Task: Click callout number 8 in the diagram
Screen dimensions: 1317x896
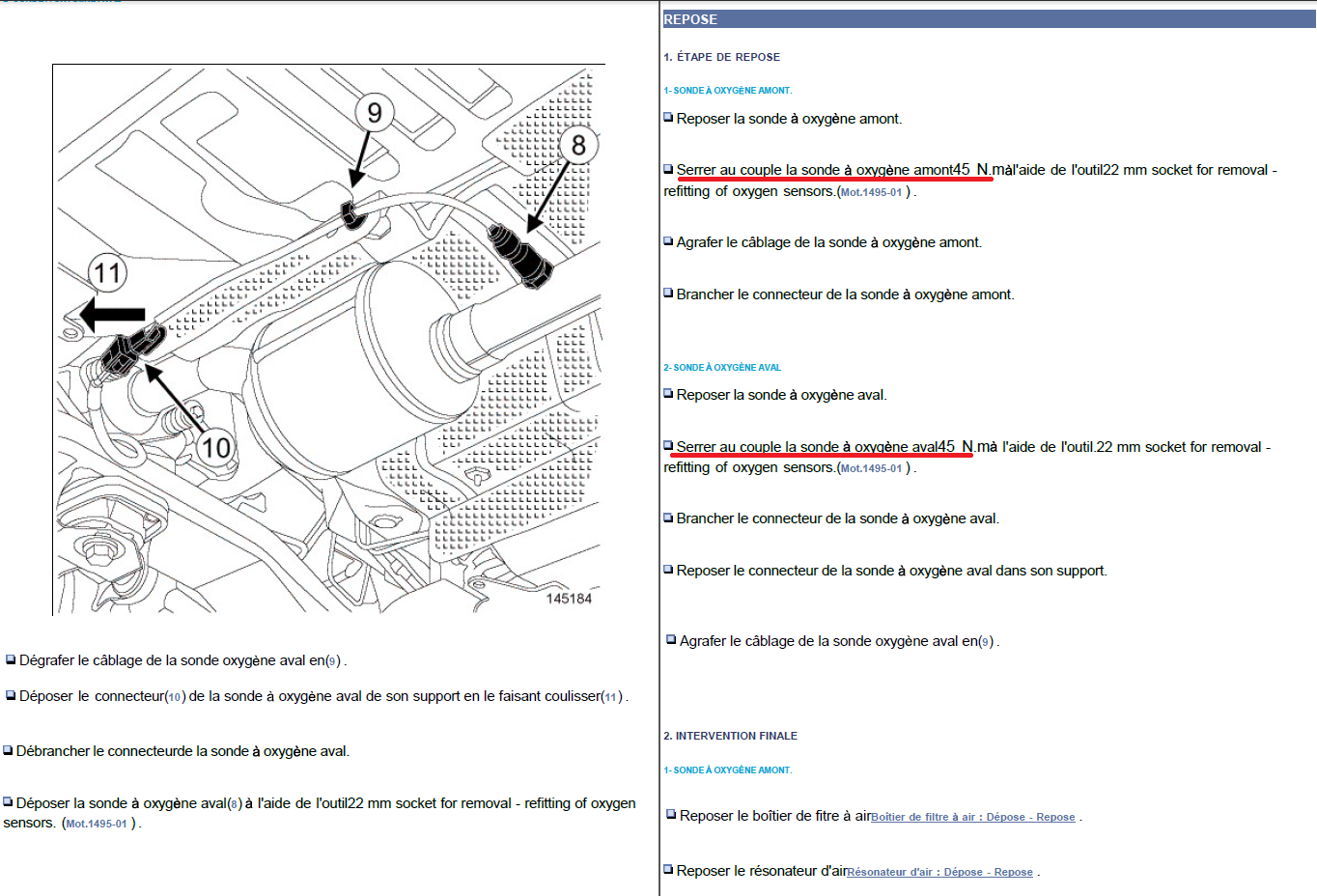Action: click(x=578, y=145)
